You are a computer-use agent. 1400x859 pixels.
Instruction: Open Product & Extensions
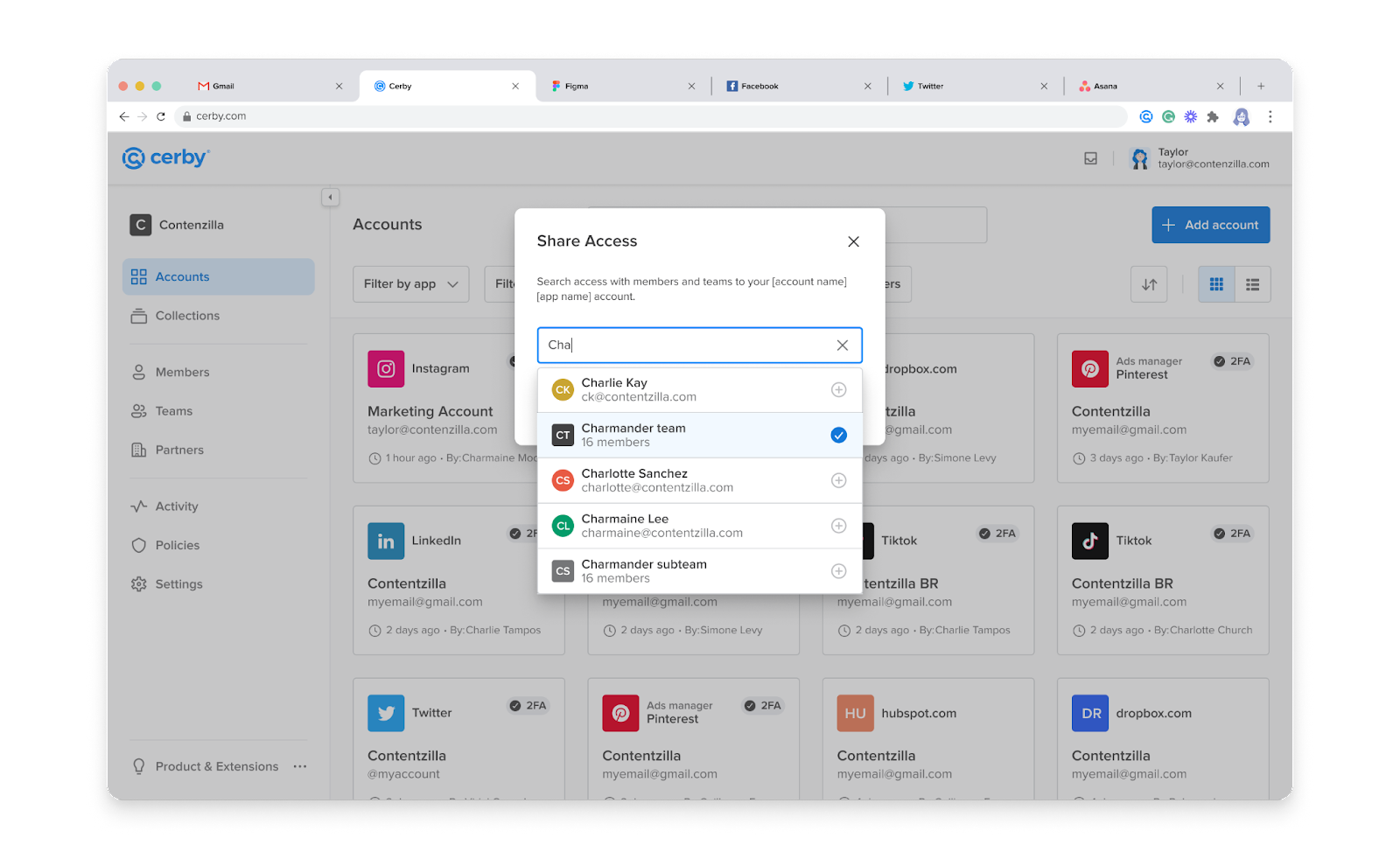pos(206,767)
